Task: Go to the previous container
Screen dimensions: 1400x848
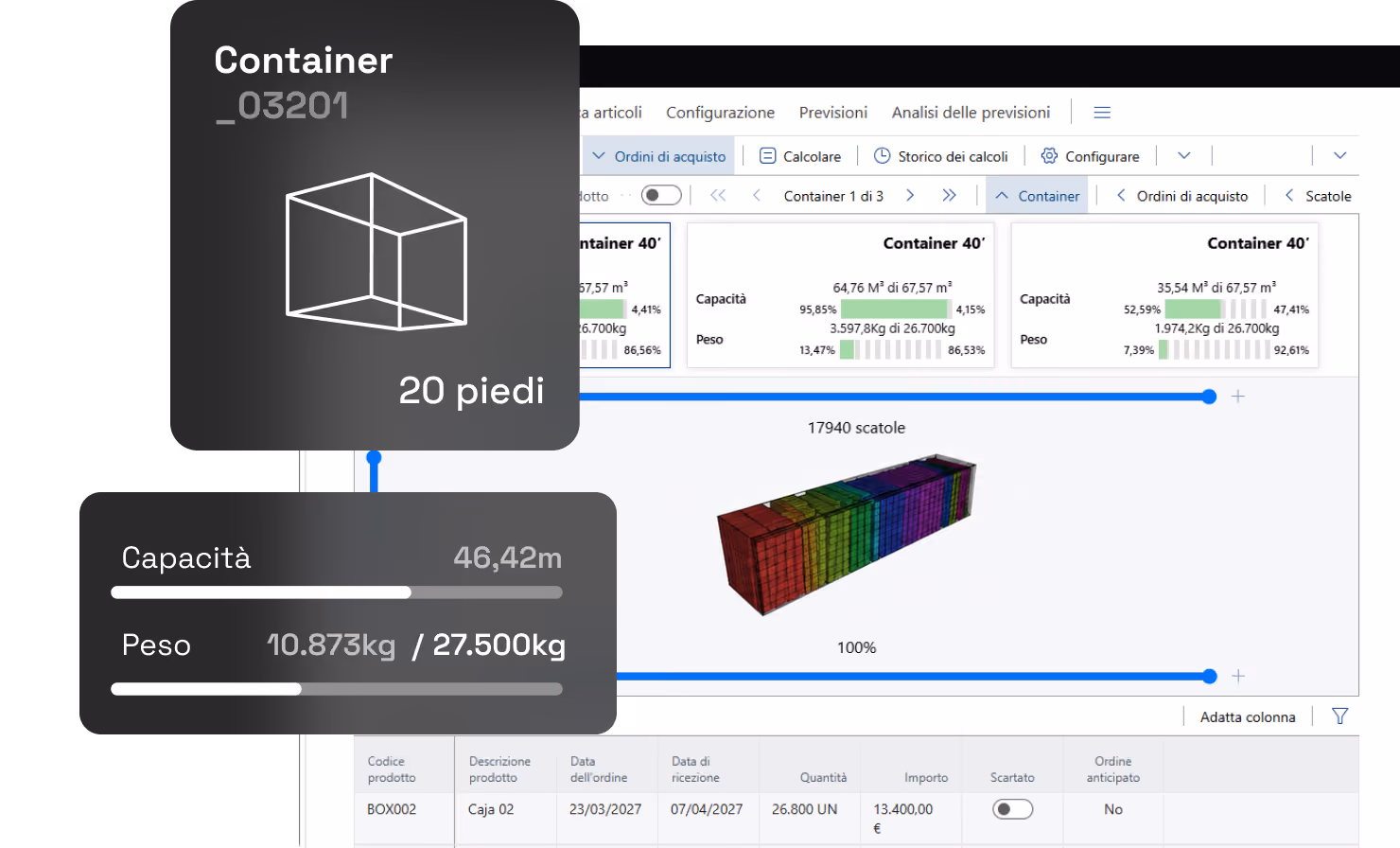Action: [x=757, y=195]
